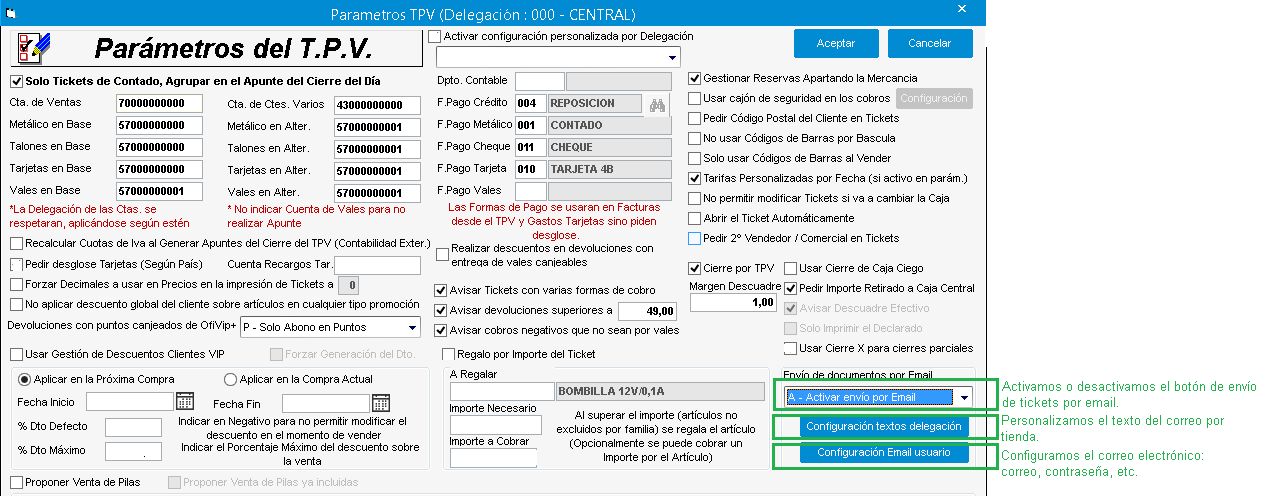Viewport: 1264px width, 496px height.
Task: Select Aplicar en la Compra Actual radio
Action: [230, 379]
